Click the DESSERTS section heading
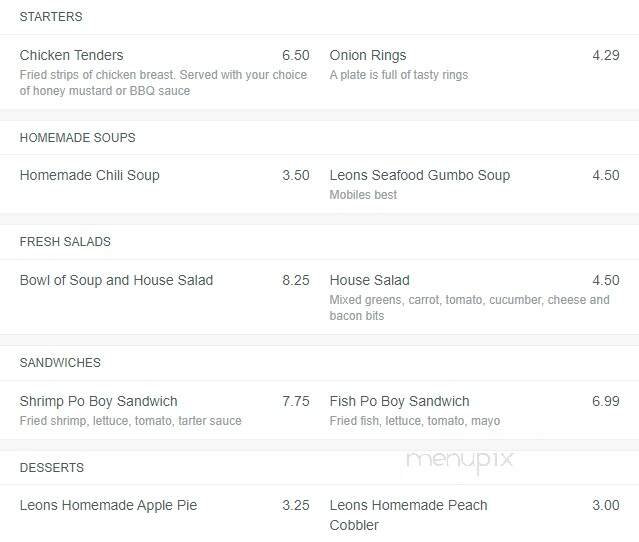 tap(52, 467)
